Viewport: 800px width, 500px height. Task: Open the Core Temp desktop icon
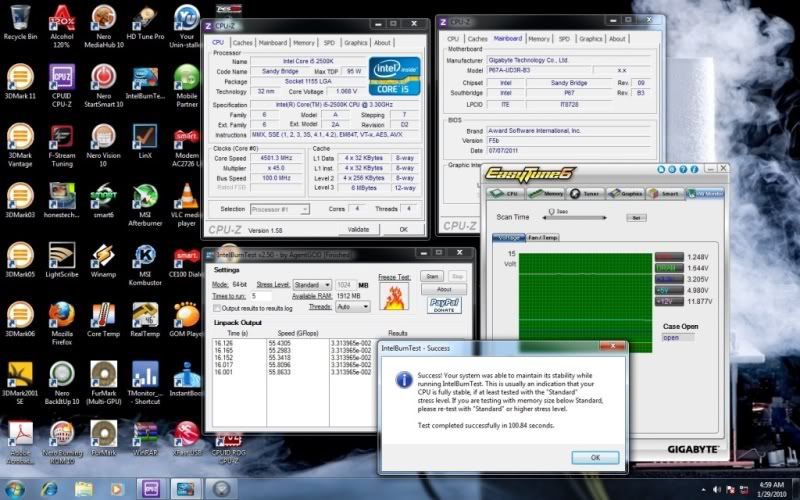point(104,319)
